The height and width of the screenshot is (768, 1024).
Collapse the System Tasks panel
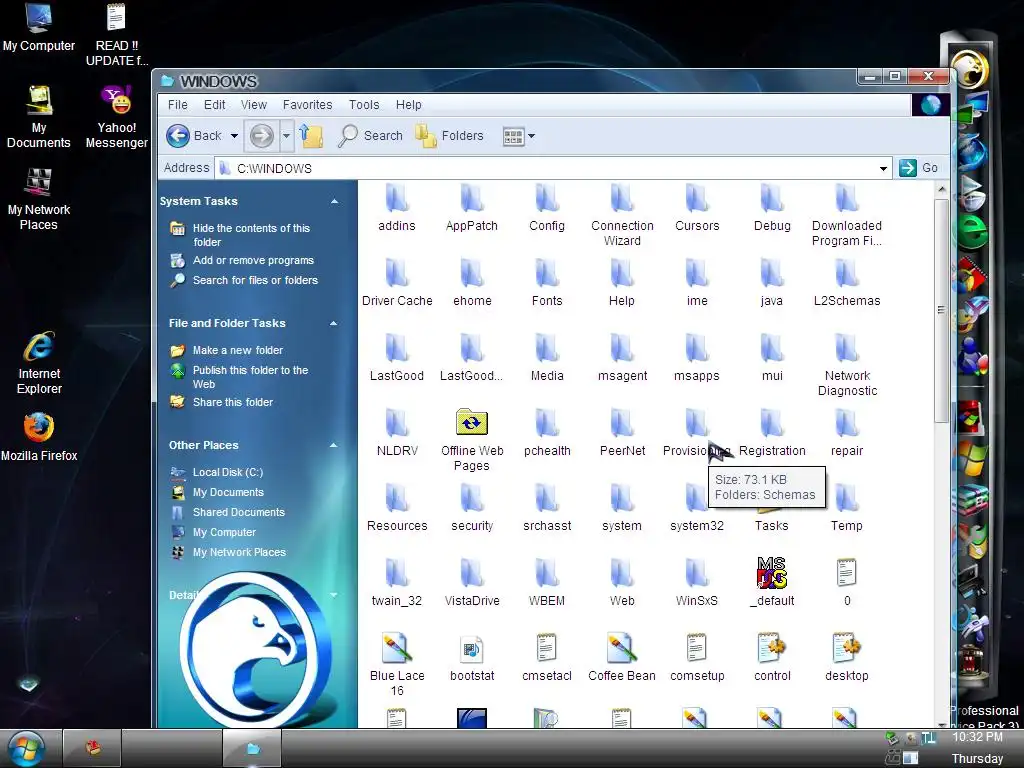(x=334, y=201)
